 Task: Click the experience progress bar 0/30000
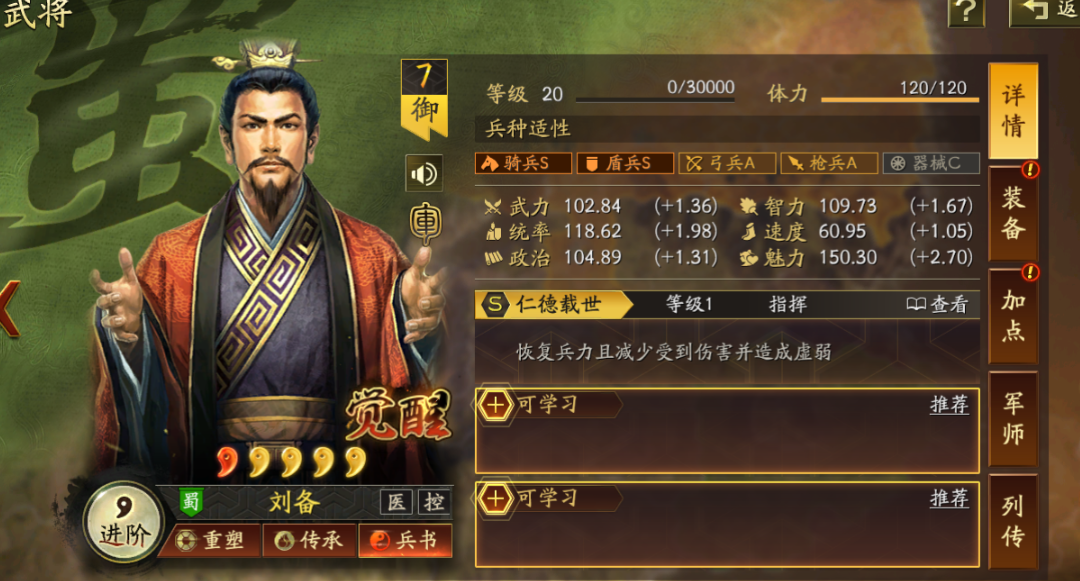click(x=655, y=92)
